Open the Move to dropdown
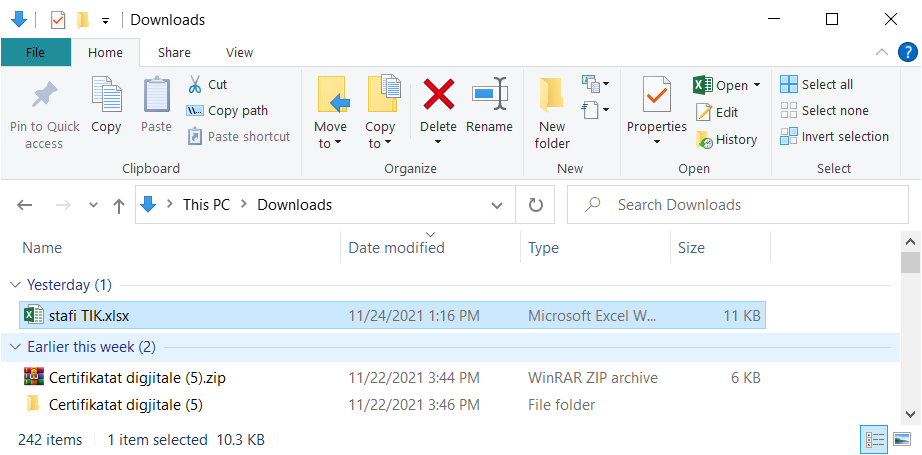922x455 pixels. point(330,135)
